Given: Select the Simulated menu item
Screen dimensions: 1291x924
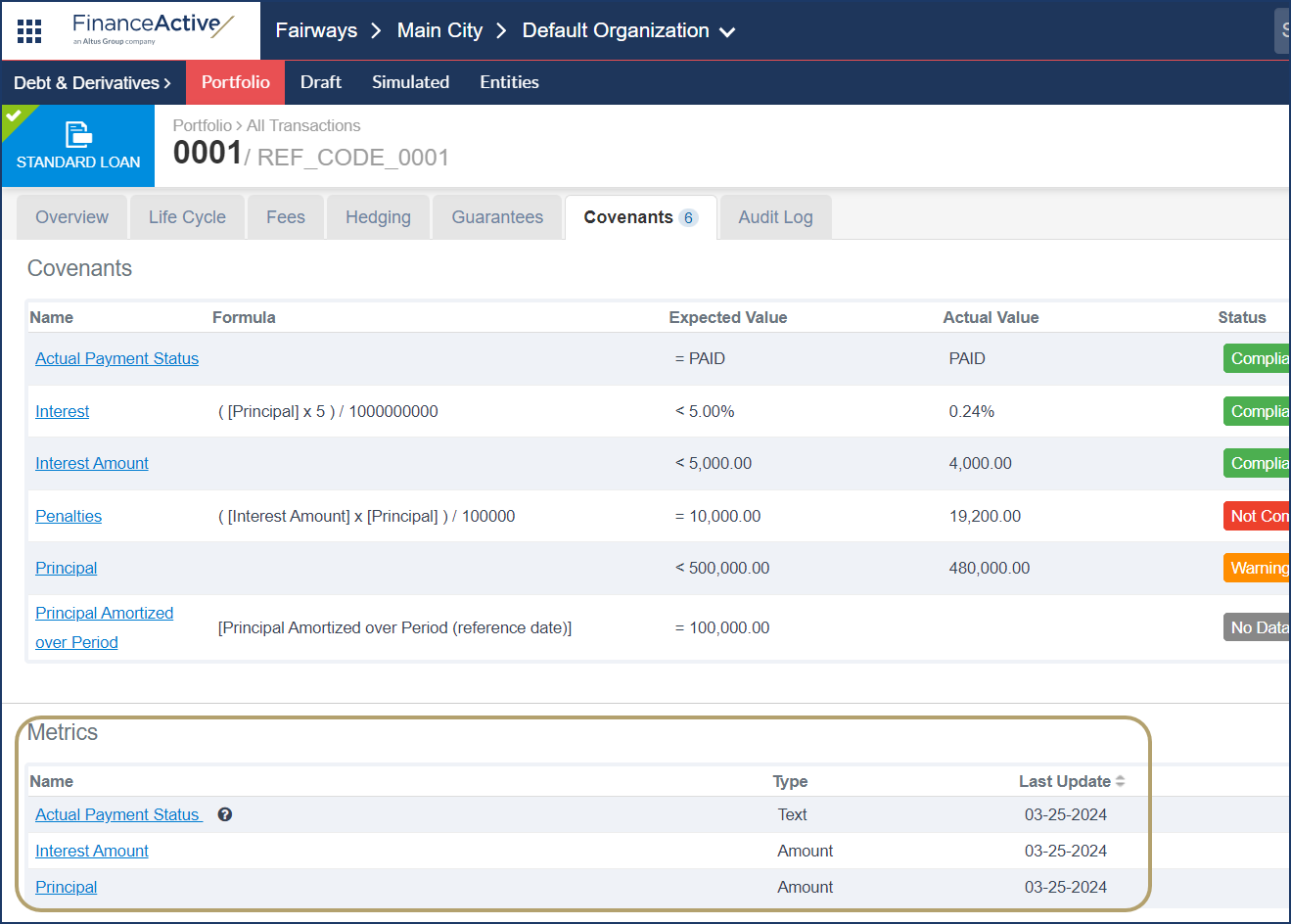Looking at the screenshot, I should click(410, 82).
